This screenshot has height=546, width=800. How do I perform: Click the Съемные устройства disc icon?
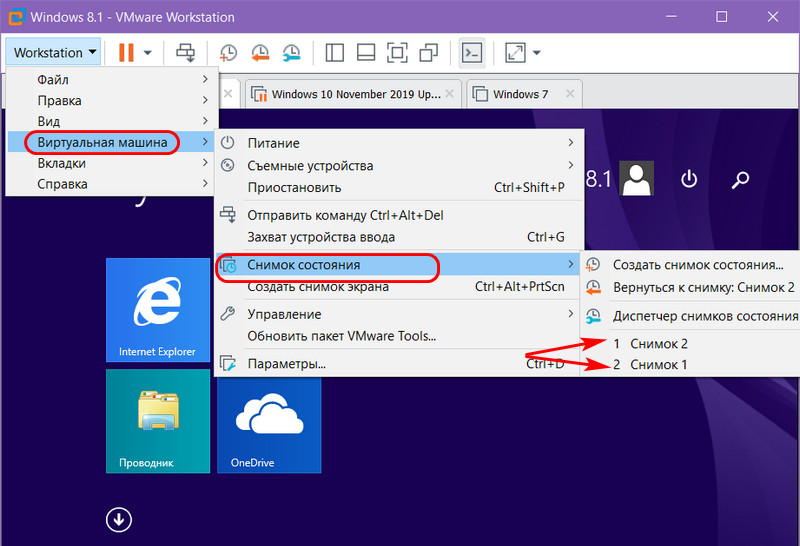pyautogui.click(x=228, y=165)
